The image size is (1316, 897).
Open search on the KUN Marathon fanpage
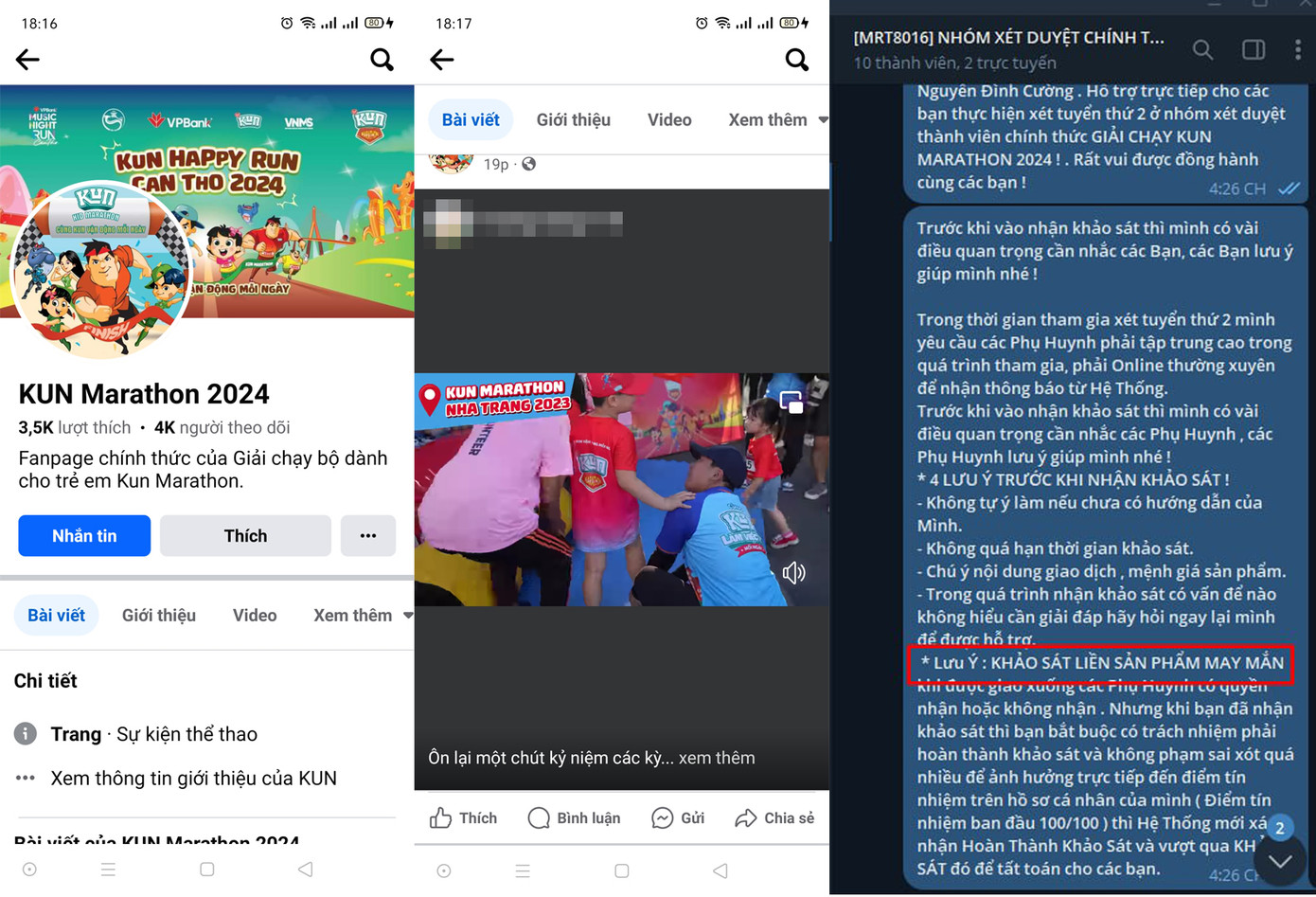(x=382, y=59)
